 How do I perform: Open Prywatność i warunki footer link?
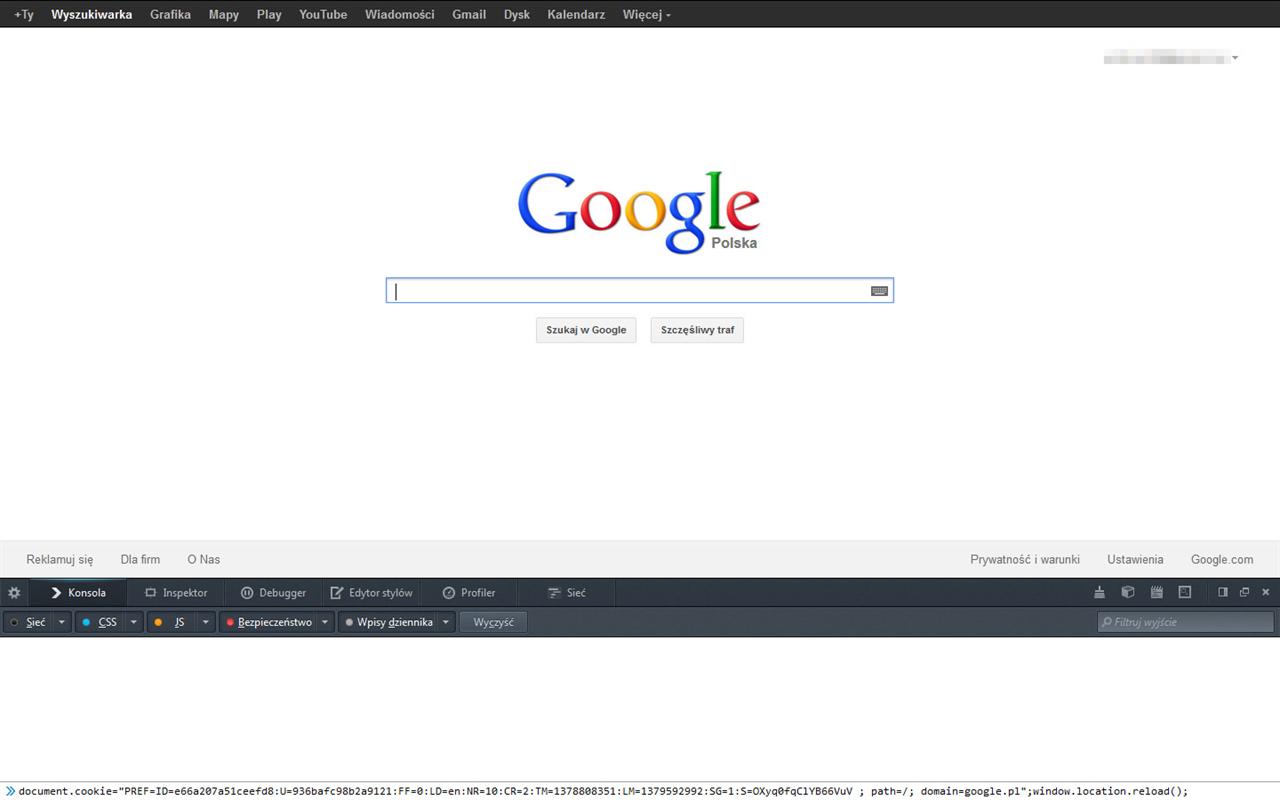1025,559
